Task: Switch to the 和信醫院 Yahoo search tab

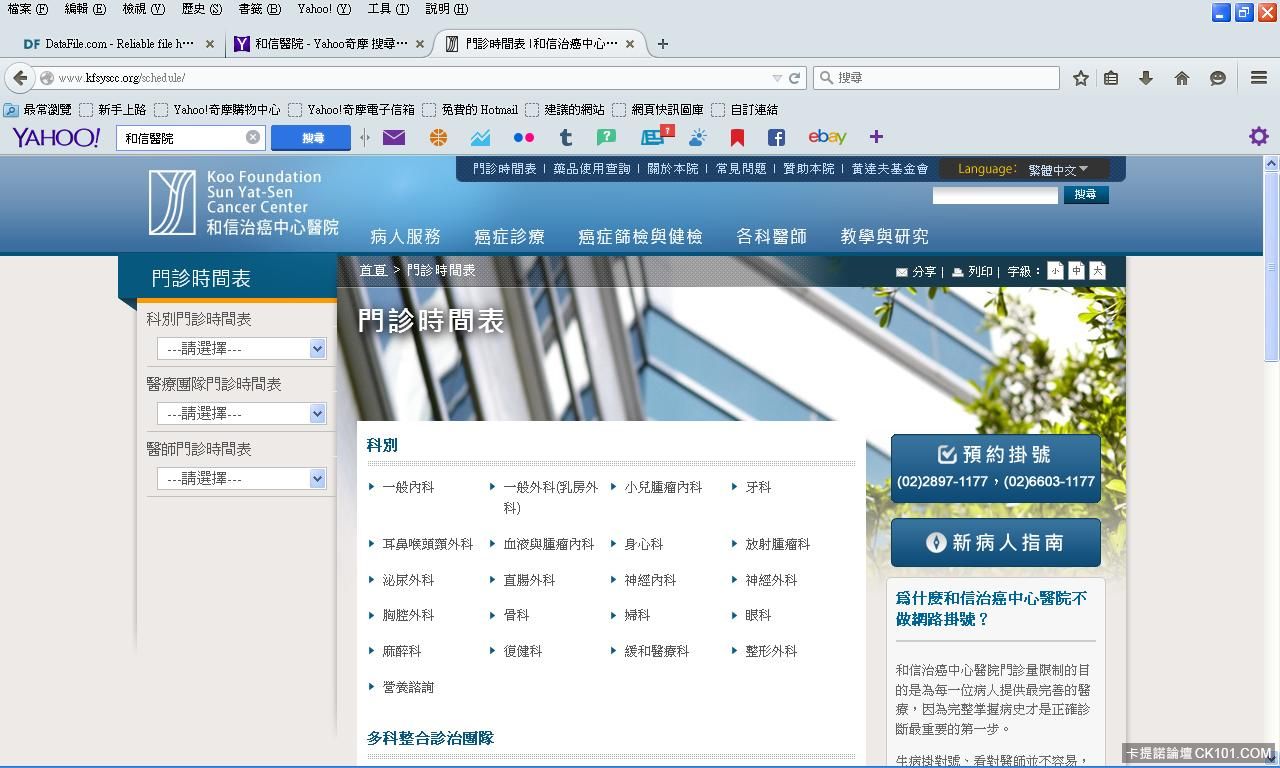Action: 328,44
